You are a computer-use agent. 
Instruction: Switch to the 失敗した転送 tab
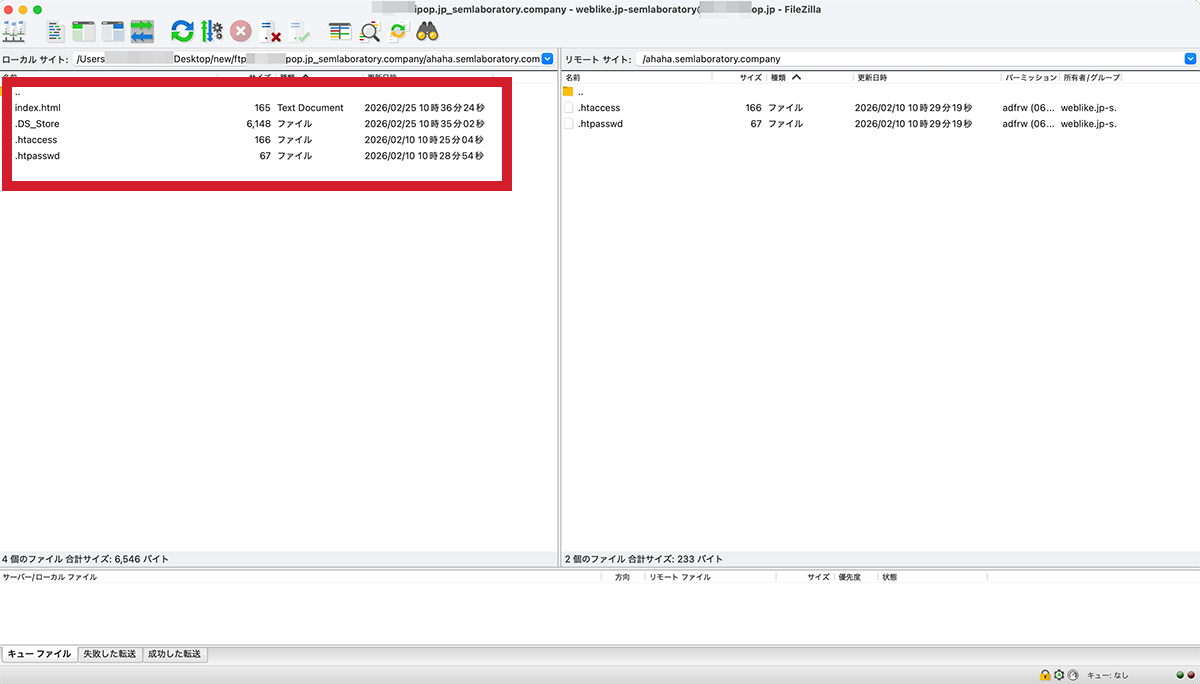109,654
